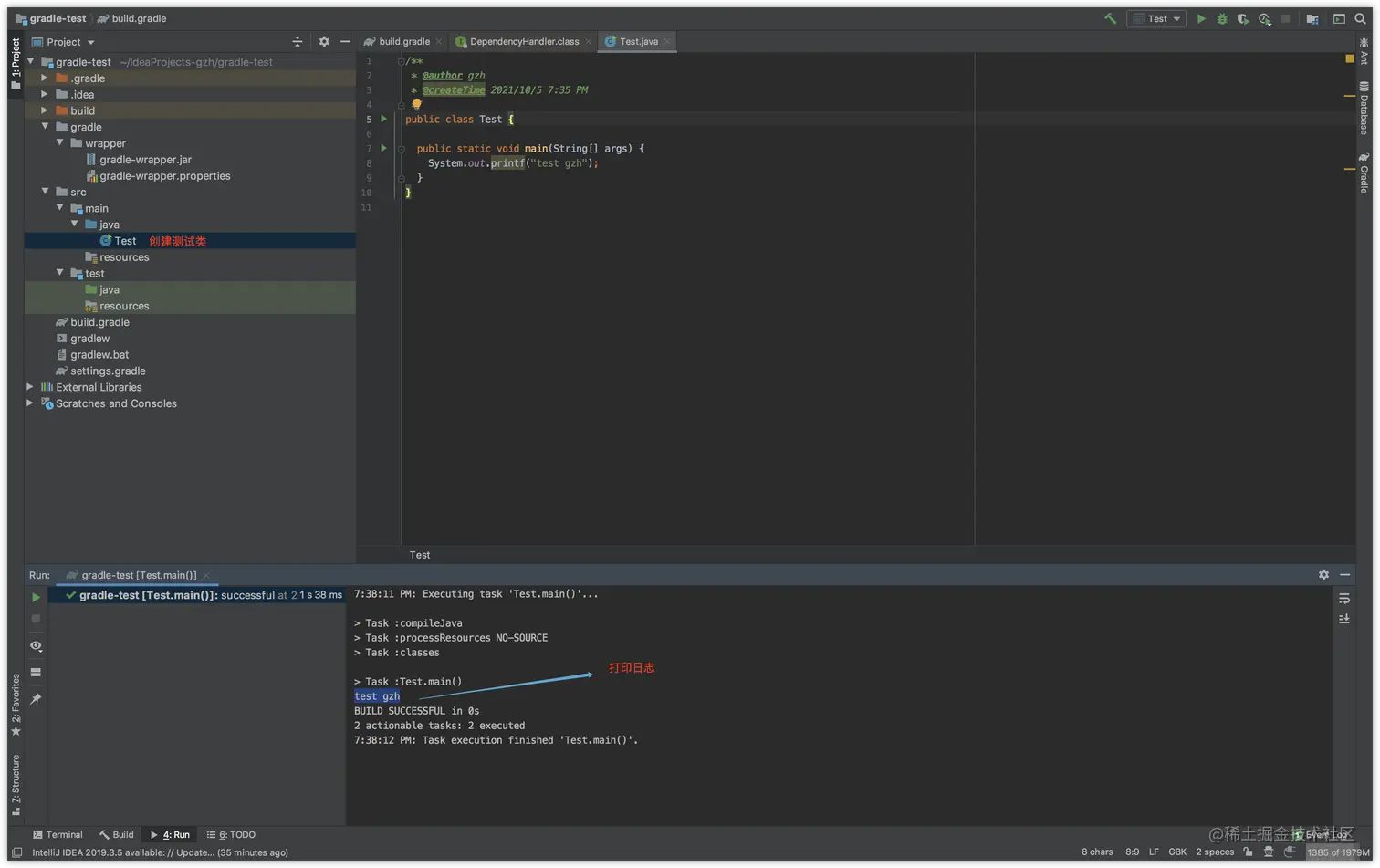Click the IntelliJ IDEA update notification text
The width and height of the screenshot is (1380, 868).
(x=160, y=852)
